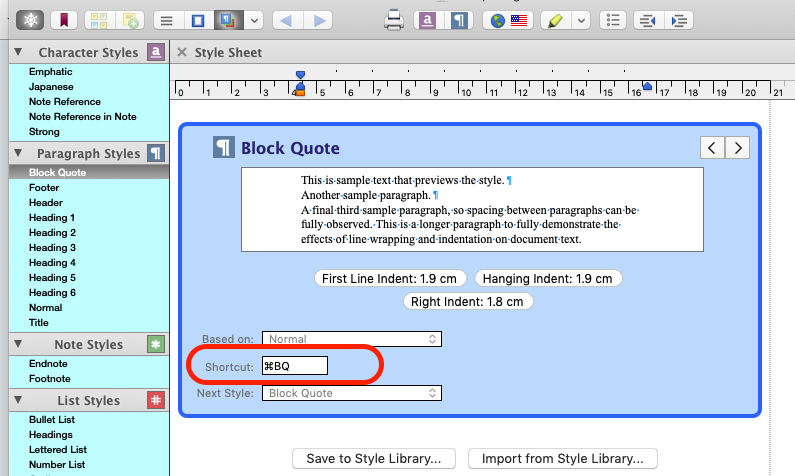Click the bullet list toolbar icon
Screen dimensions: 795x476
point(613,20)
